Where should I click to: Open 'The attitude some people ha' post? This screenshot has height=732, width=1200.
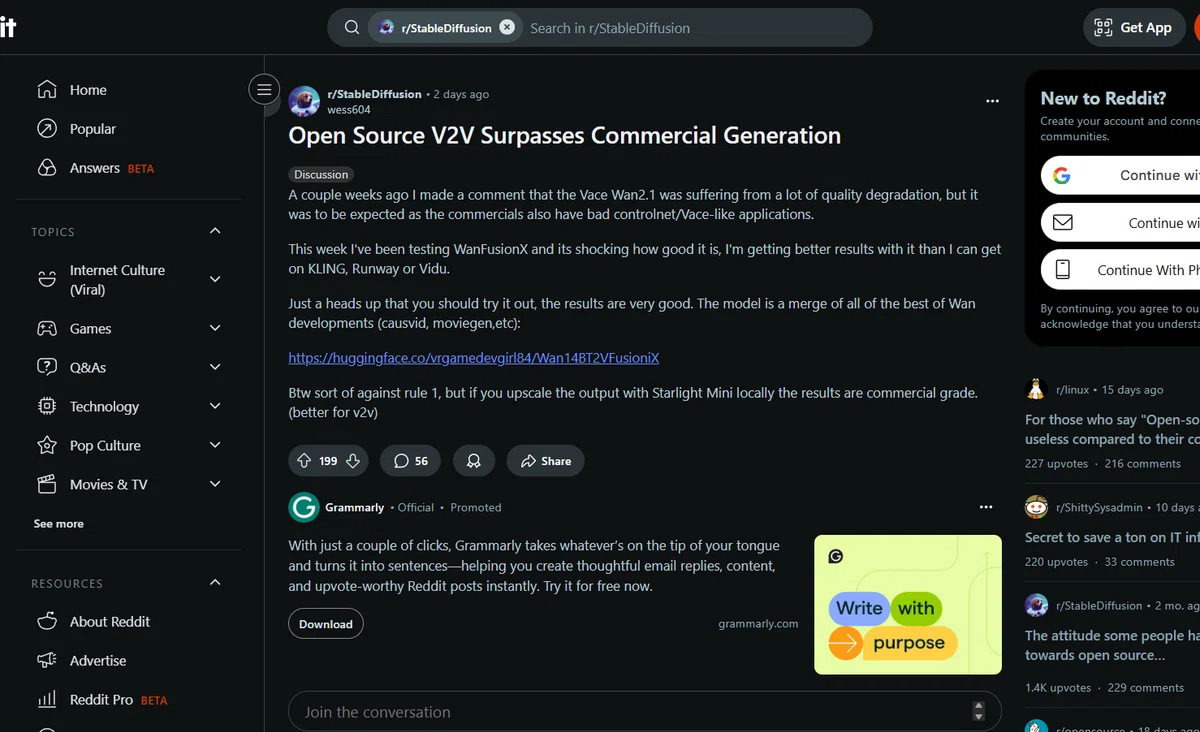coord(1112,645)
